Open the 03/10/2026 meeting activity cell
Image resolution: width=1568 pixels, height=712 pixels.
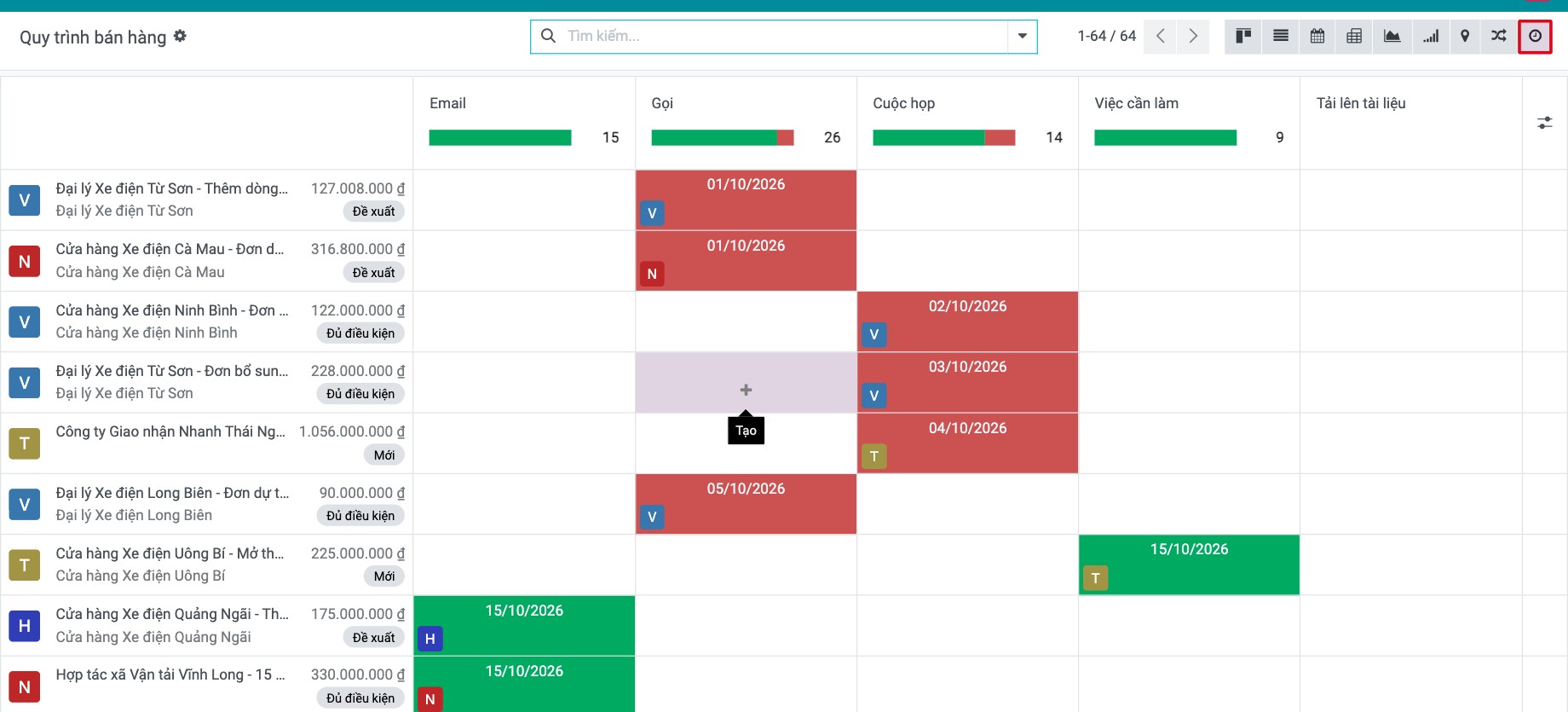[x=967, y=383]
